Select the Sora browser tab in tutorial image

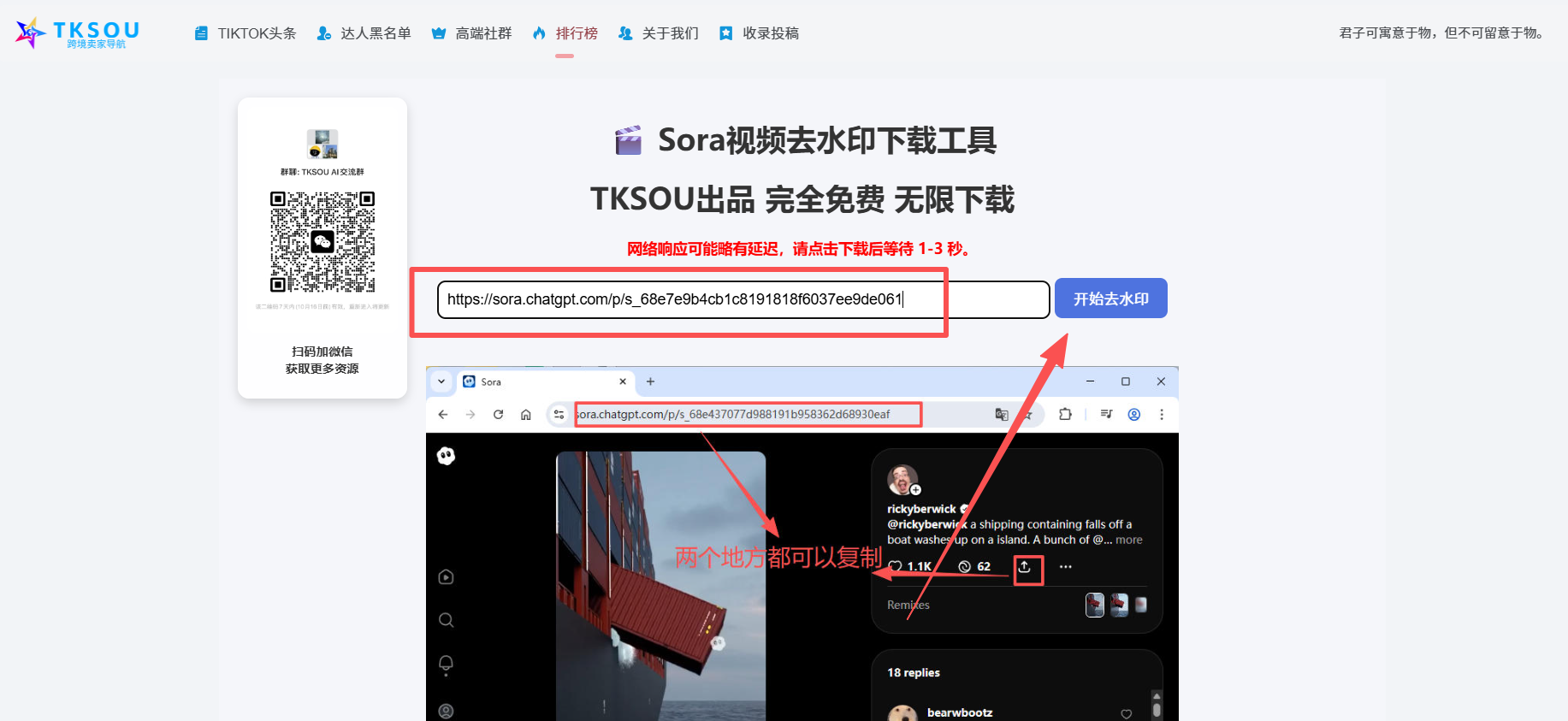543,381
